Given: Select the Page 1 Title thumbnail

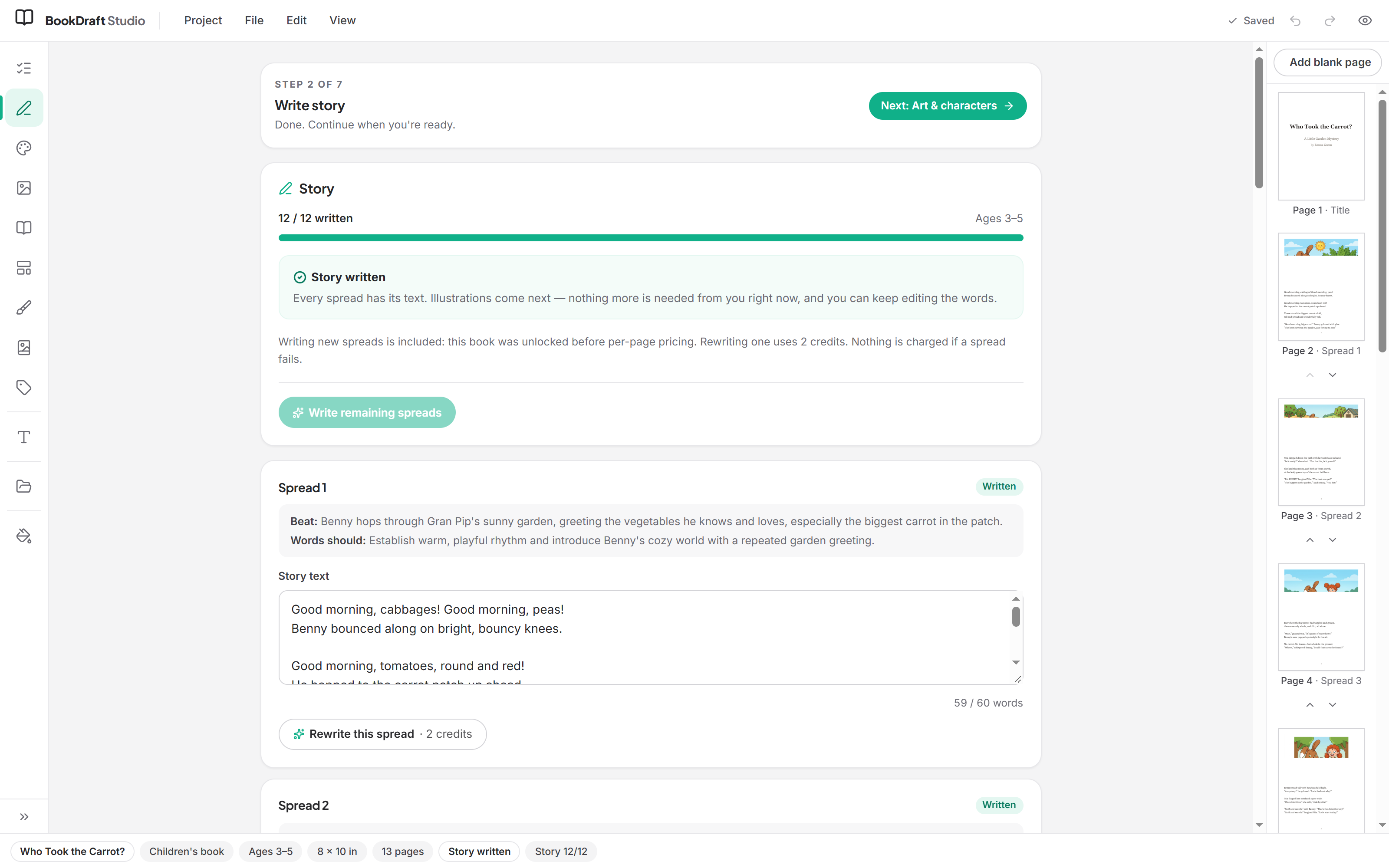Looking at the screenshot, I should pyautogui.click(x=1321, y=146).
